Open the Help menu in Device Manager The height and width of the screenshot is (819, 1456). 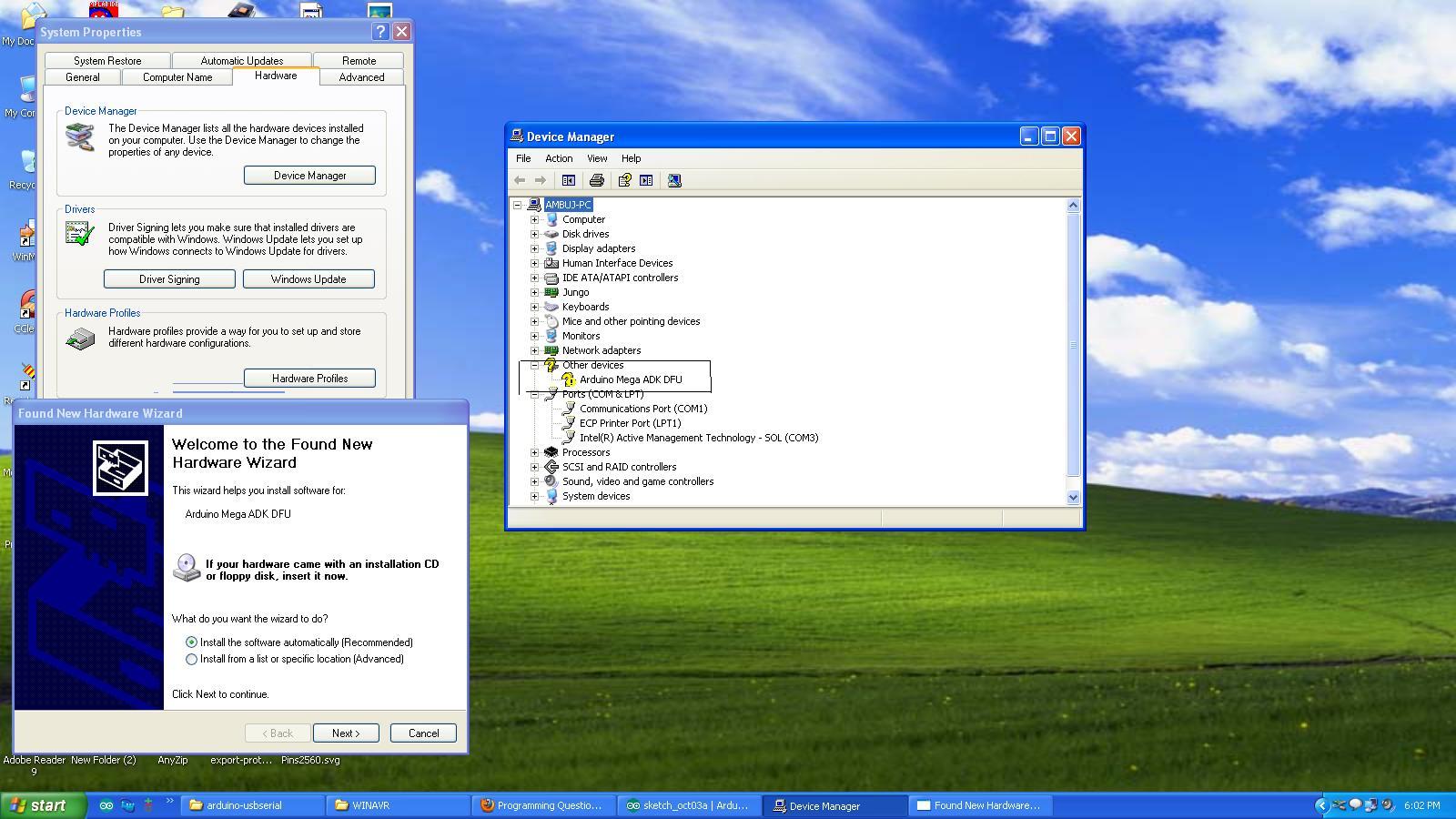(x=631, y=158)
